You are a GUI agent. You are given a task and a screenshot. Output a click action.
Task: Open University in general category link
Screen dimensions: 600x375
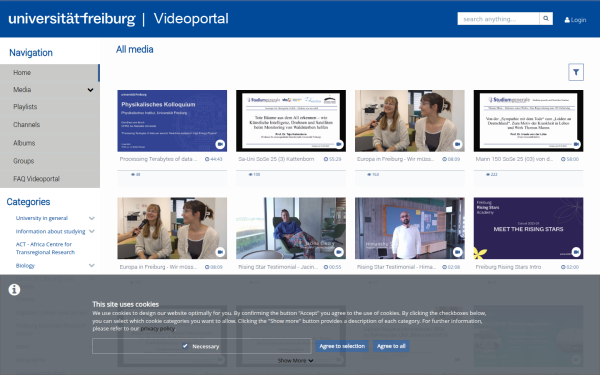[42, 218]
